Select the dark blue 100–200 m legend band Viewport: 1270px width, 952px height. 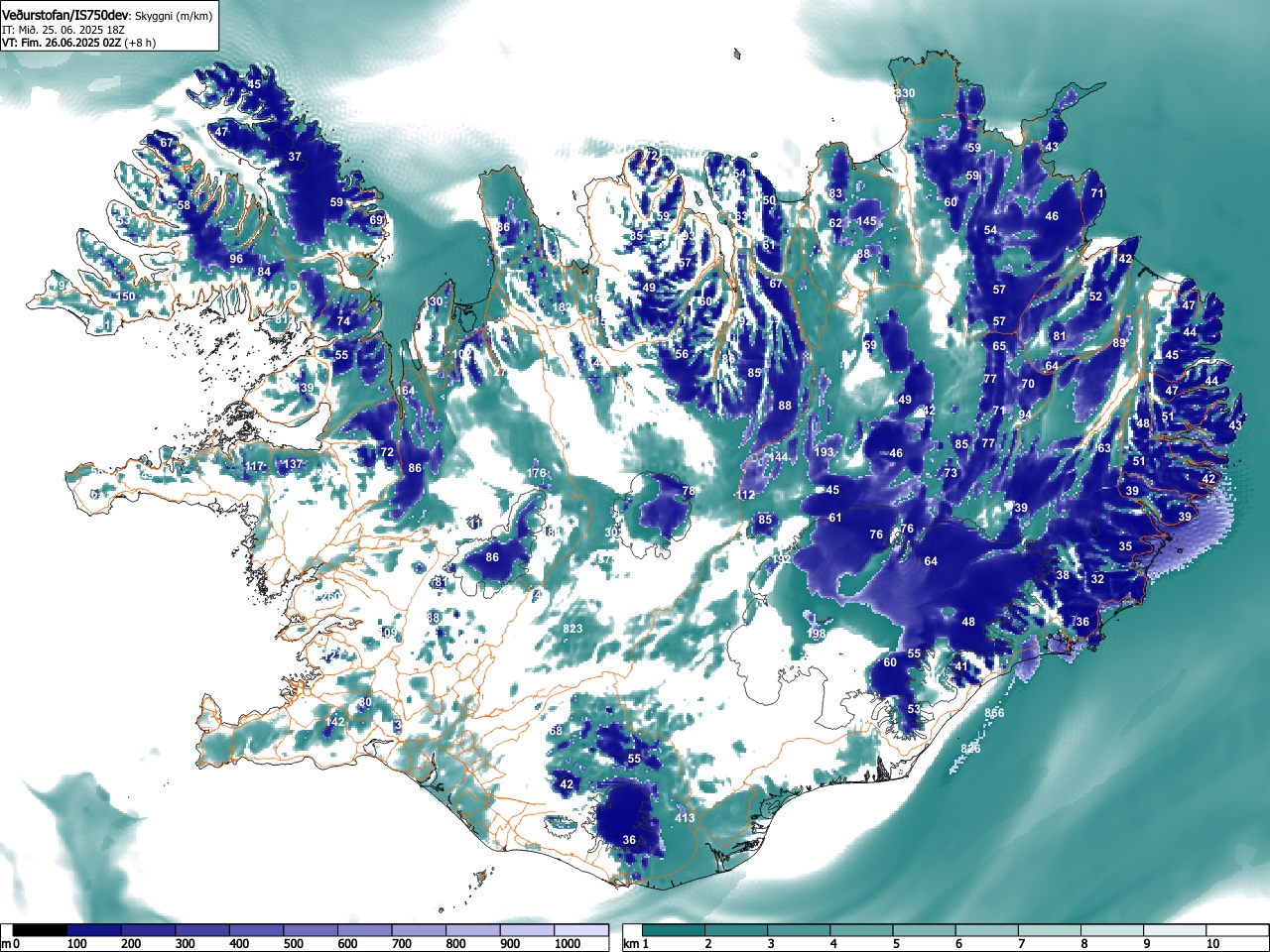click(x=94, y=930)
